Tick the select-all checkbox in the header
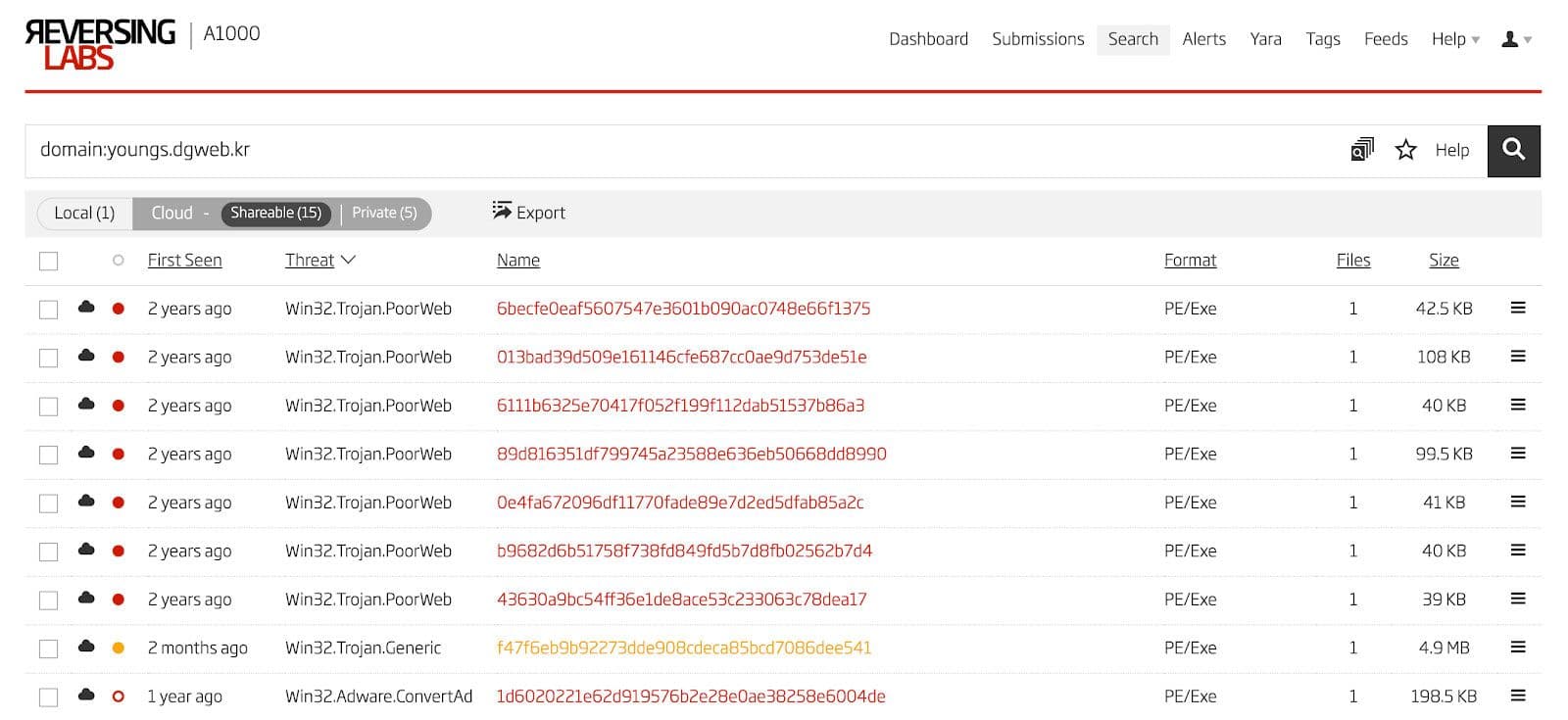Image resolution: width=1568 pixels, height=720 pixels. 48,262
